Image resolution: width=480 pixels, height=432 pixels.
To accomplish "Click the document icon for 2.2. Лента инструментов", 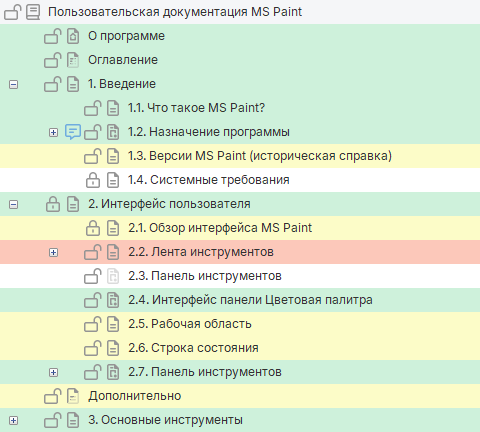I will (x=113, y=252).
